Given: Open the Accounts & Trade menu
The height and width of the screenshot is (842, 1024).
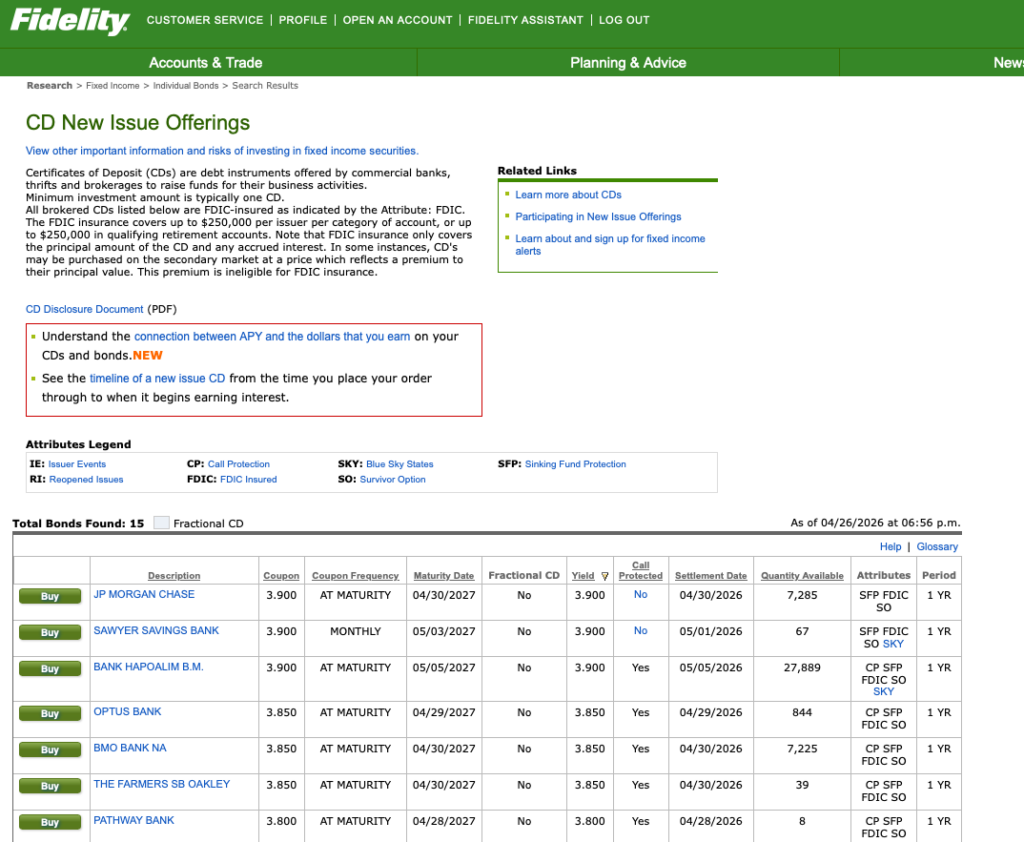Looking at the screenshot, I should 205,62.
